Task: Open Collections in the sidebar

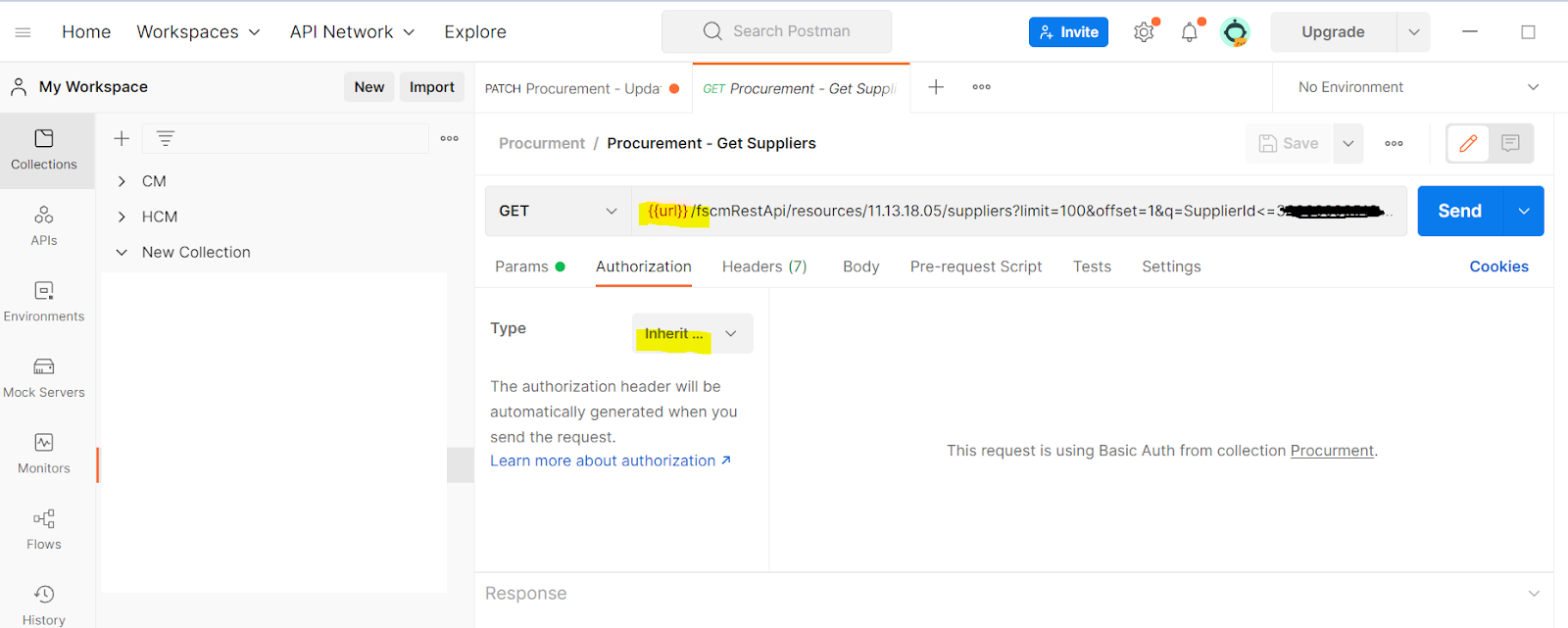Action: click(x=44, y=150)
